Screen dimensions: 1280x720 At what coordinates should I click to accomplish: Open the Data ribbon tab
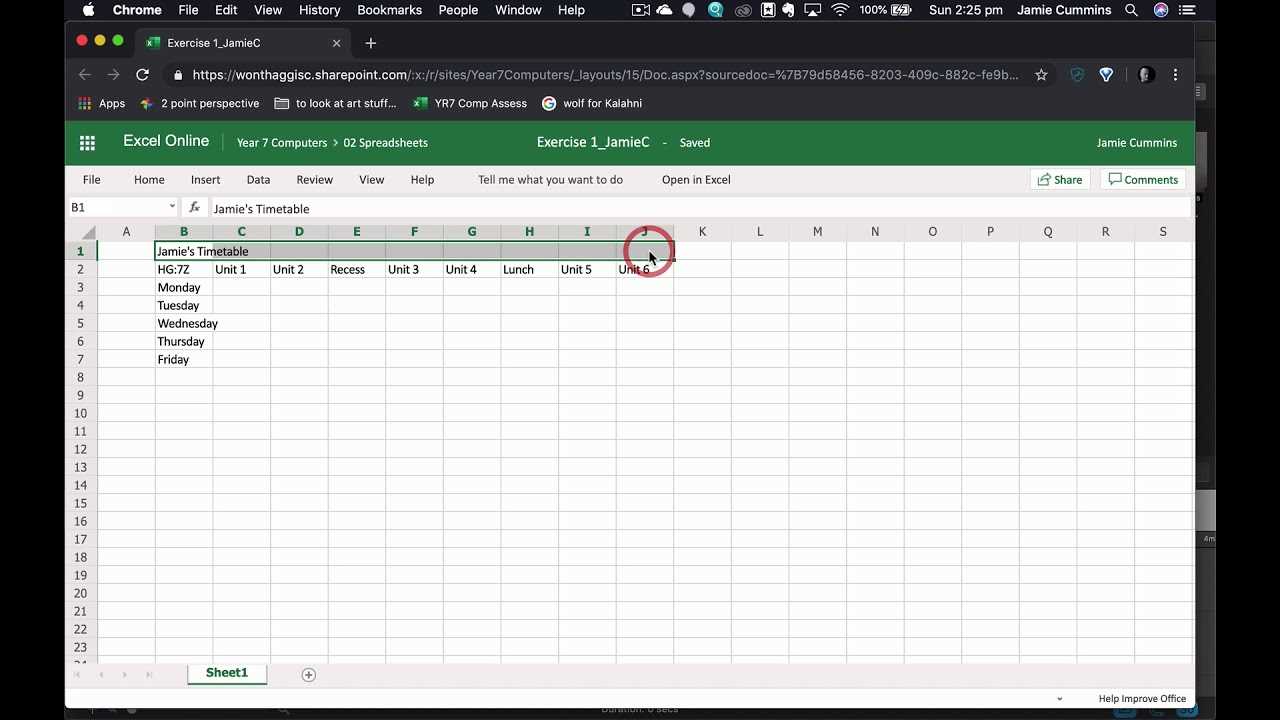pyautogui.click(x=258, y=180)
